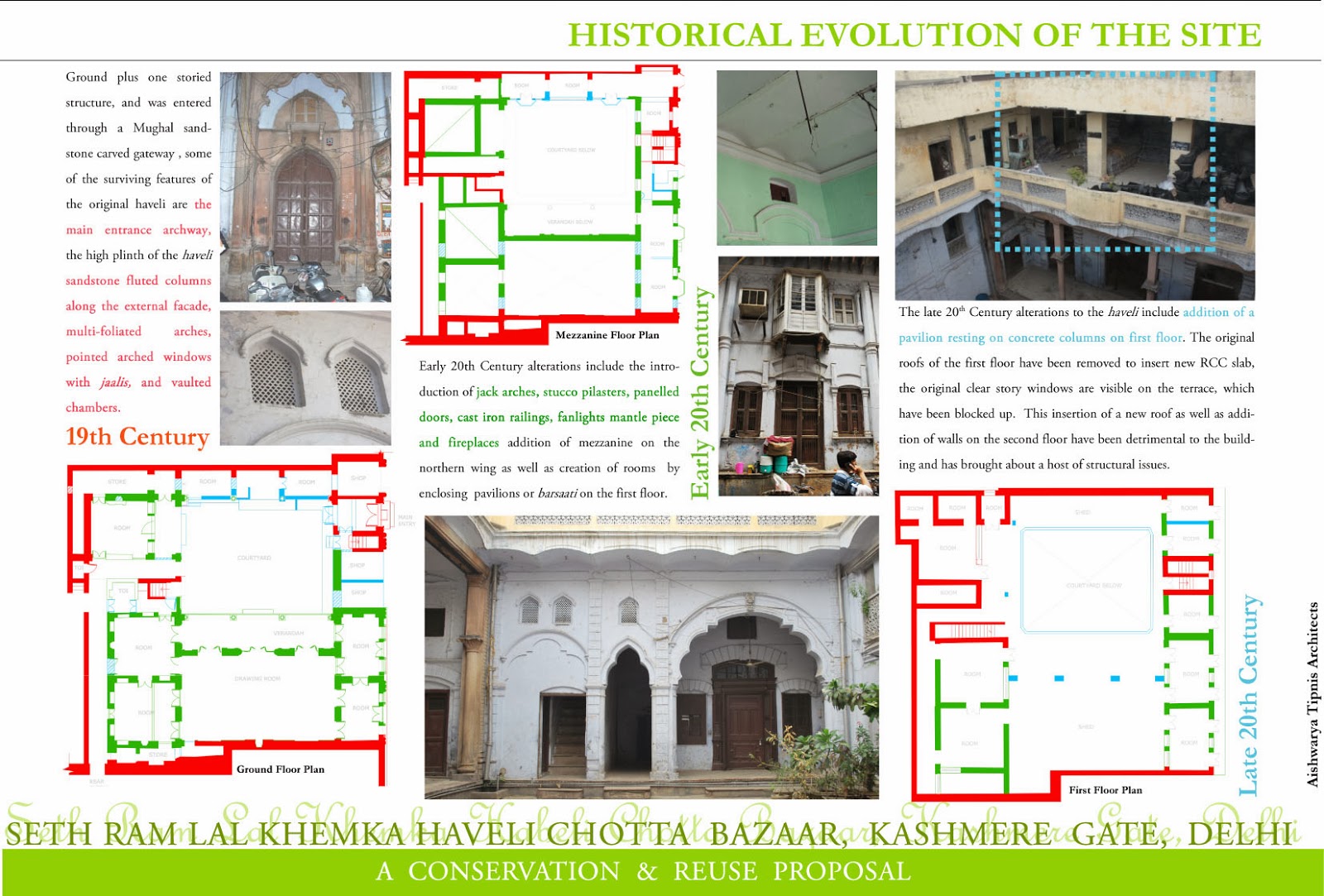Click 'COURTYARD BELOW' label in mezzanine plan
1324x896 pixels.
[x=571, y=150]
